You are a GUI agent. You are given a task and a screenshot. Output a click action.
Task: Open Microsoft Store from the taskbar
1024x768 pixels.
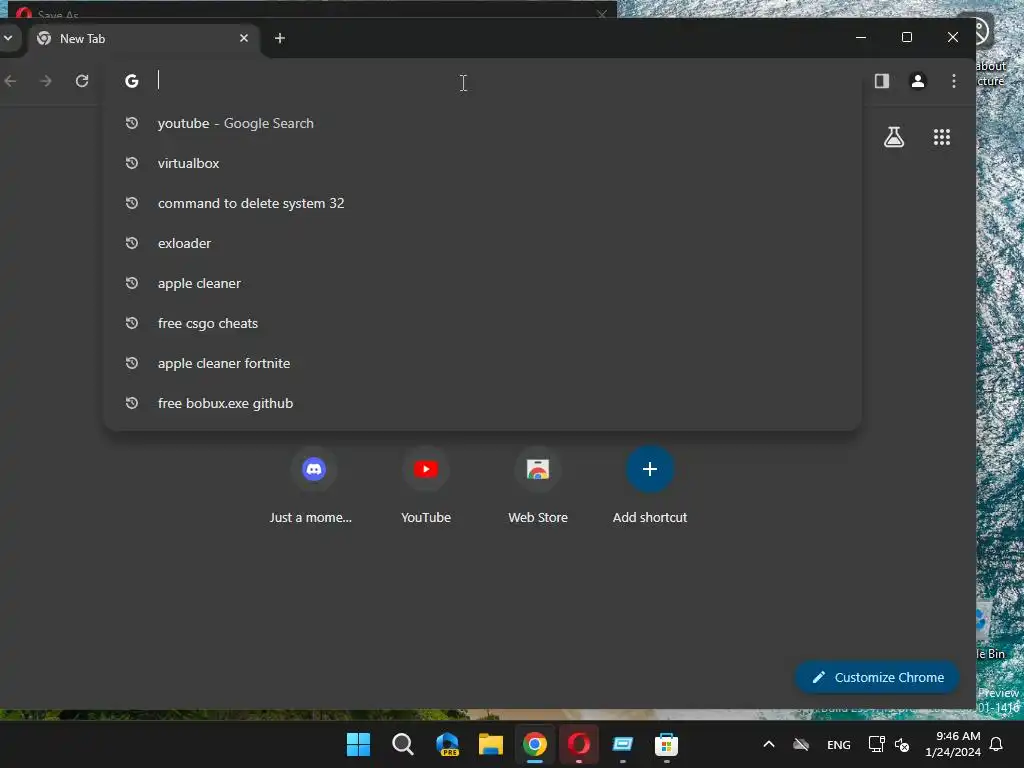tap(667, 744)
